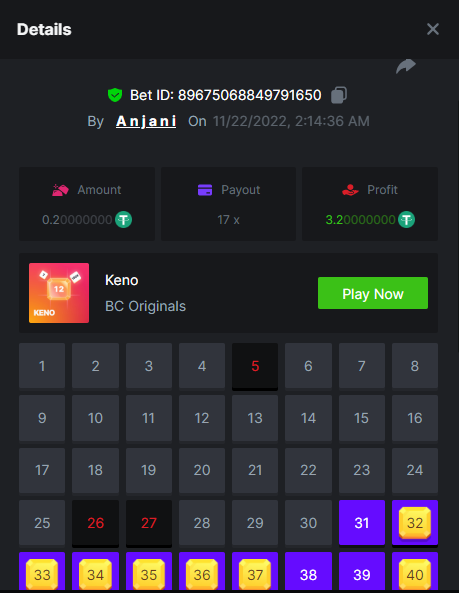Image resolution: width=459 pixels, height=593 pixels.
Task: Close the Details dialog
Action: [x=433, y=29]
